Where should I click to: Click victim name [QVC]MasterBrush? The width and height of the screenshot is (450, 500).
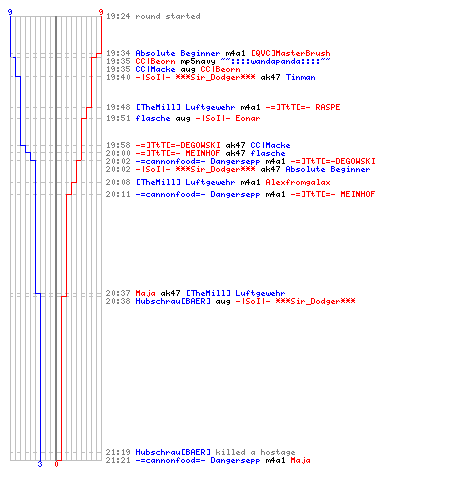290,53
